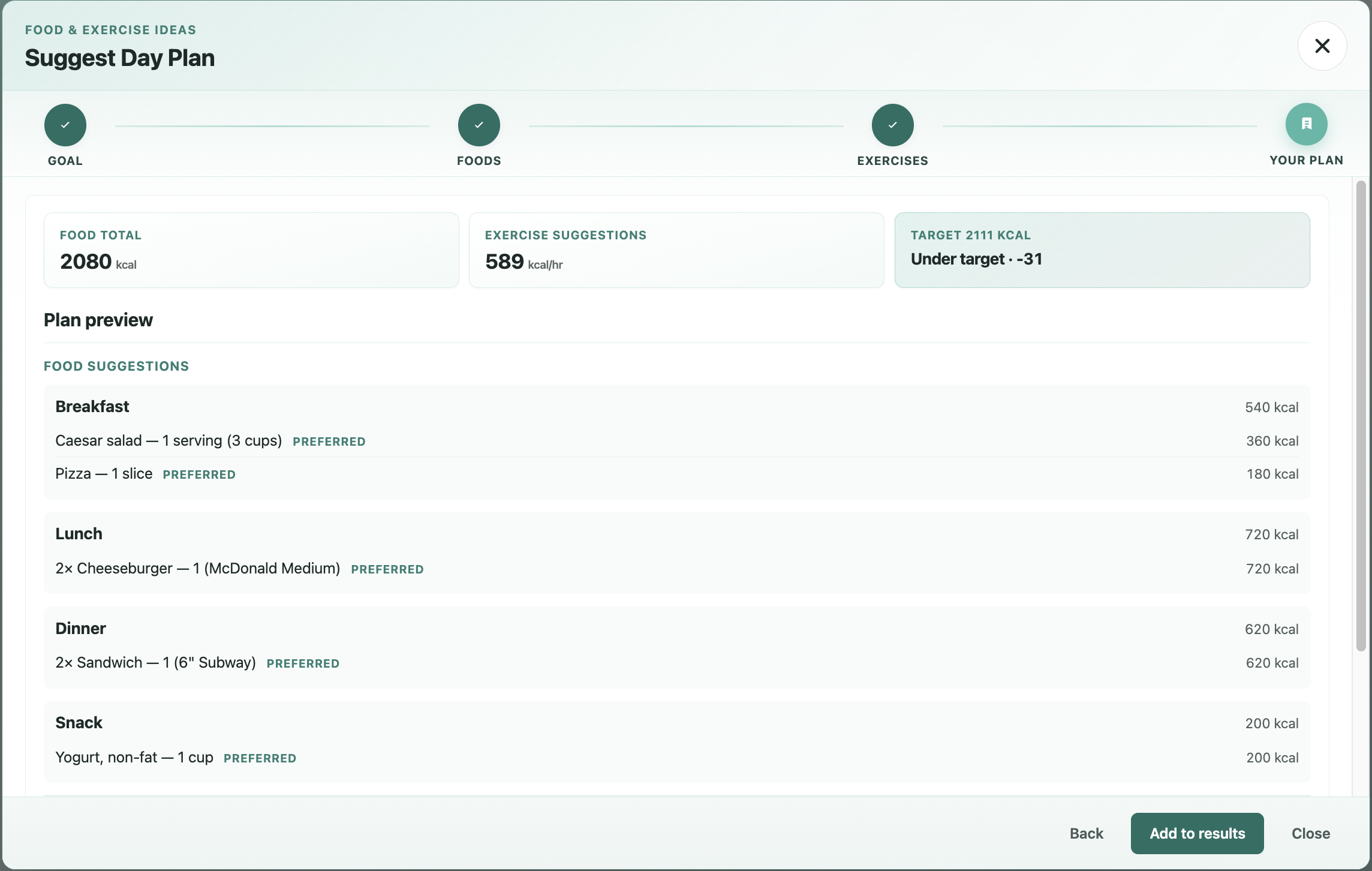Click the Goal step checkmark icon

click(x=65, y=125)
